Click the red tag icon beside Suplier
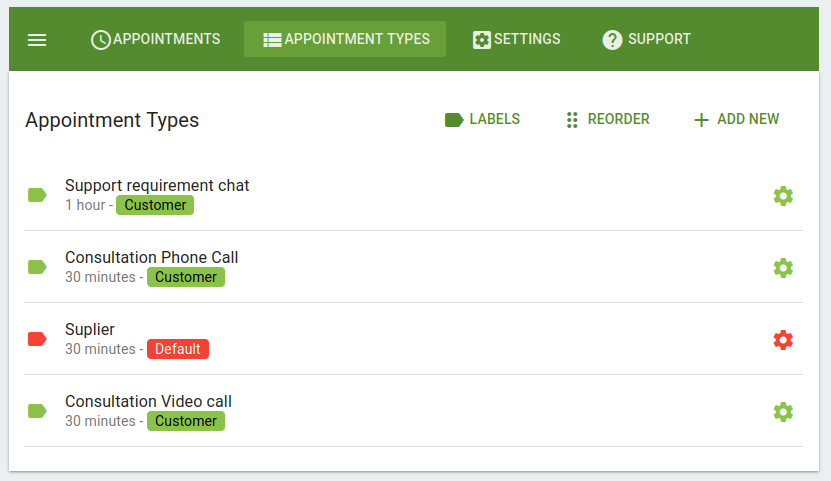The image size is (831, 481). click(37, 339)
